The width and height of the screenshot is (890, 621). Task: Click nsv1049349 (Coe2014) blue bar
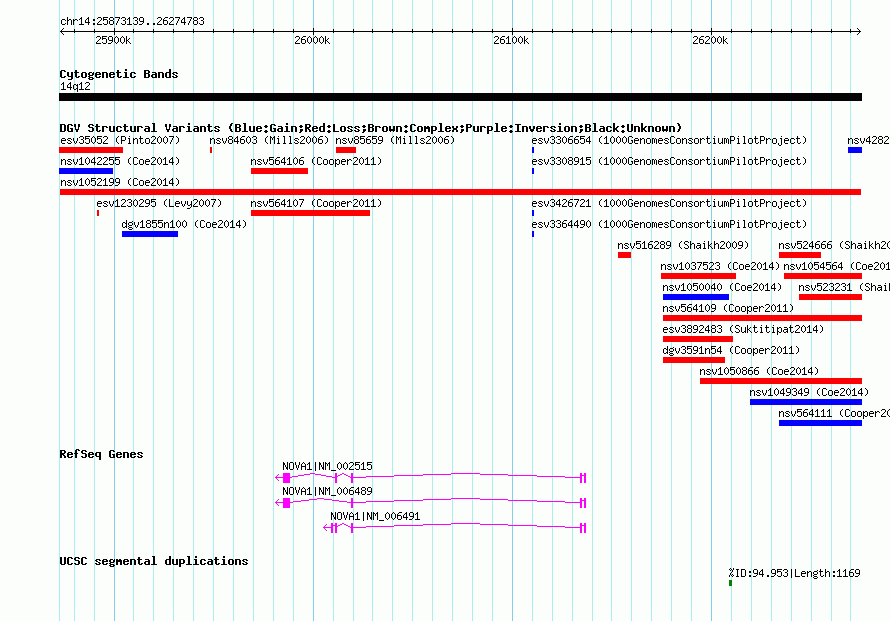click(806, 402)
